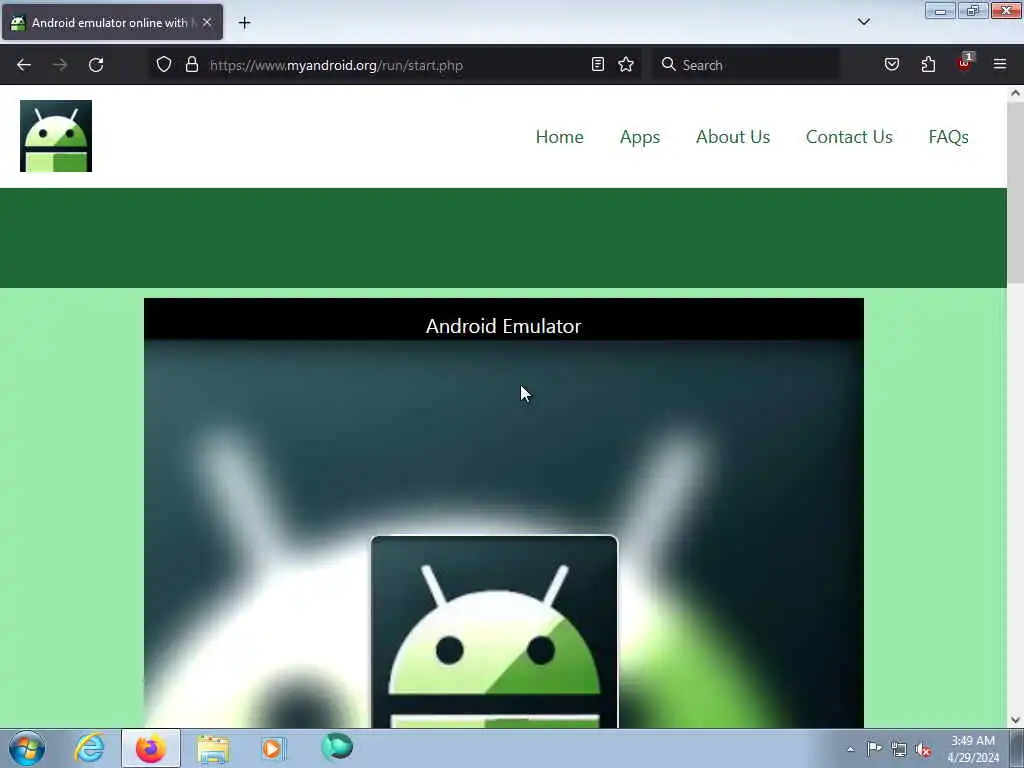Bookmark this page with star icon
Viewport: 1024px width, 768px height.
pos(626,64)
